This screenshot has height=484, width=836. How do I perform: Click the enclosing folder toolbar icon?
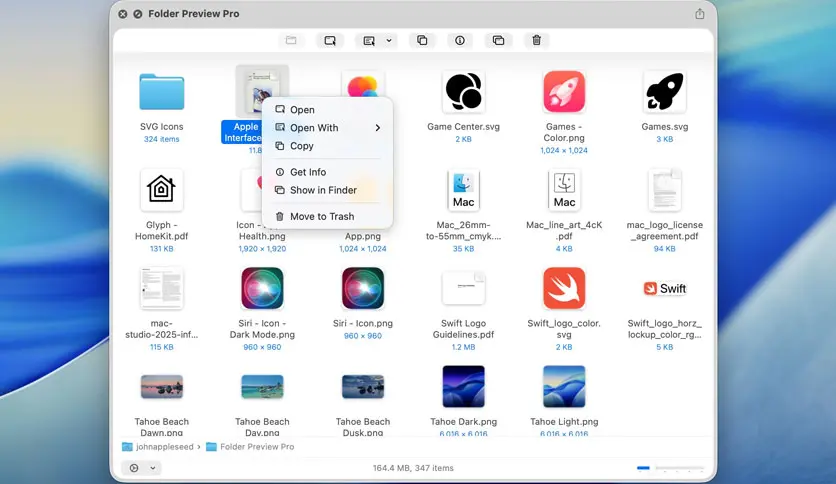tap(291, 41)
